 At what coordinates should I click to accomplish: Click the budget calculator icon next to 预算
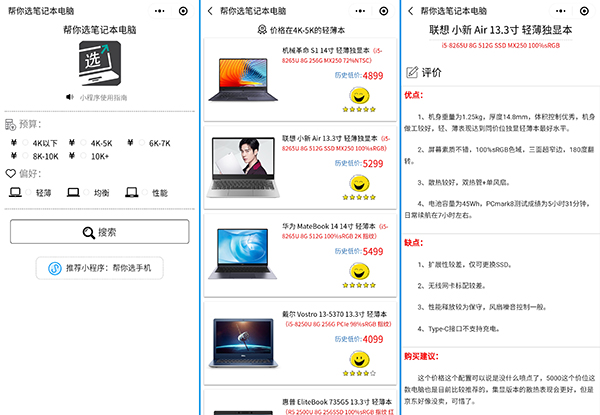click(10, 124)
